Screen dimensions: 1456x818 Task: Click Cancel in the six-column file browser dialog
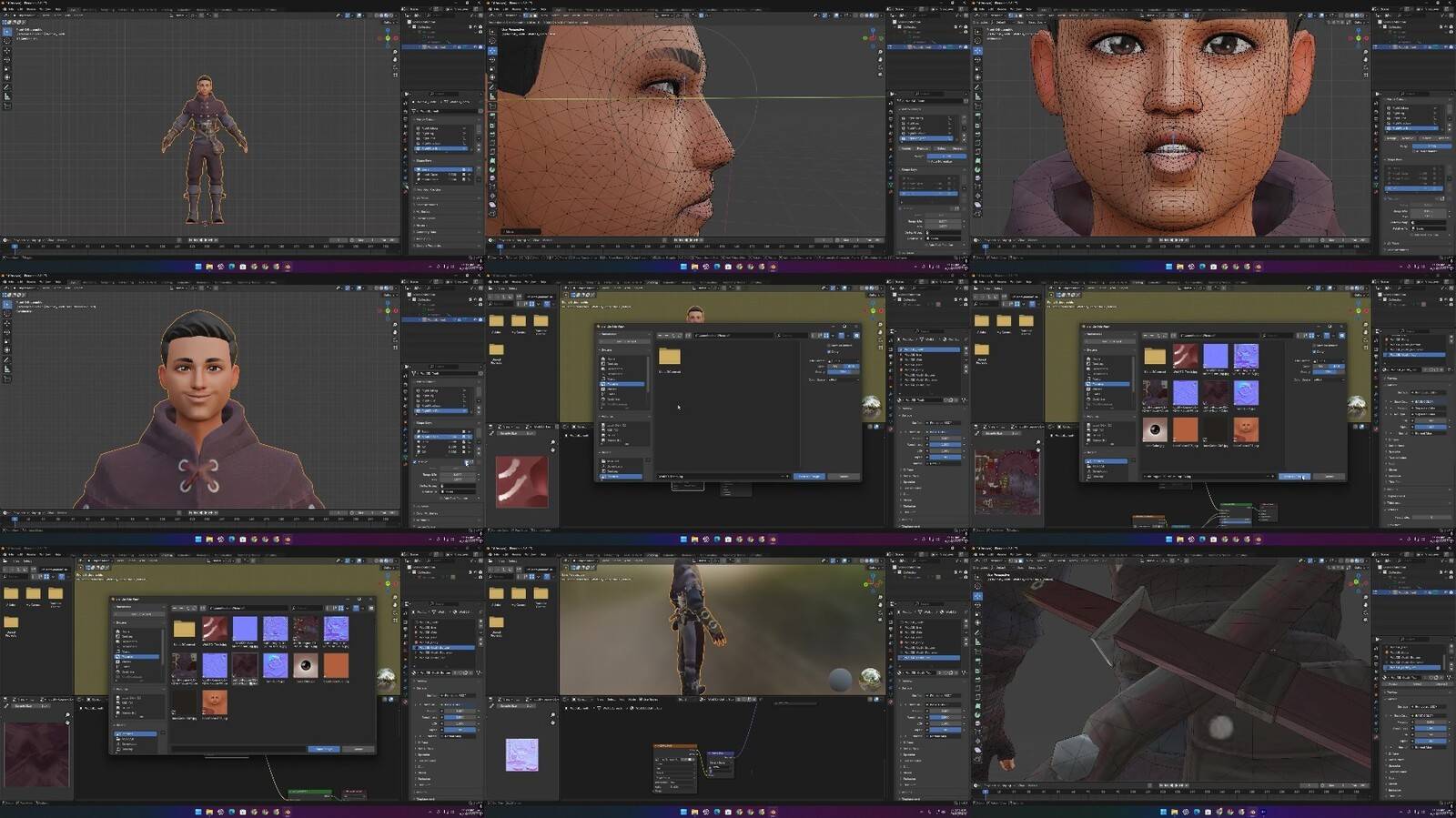click(x=359, y=749)
